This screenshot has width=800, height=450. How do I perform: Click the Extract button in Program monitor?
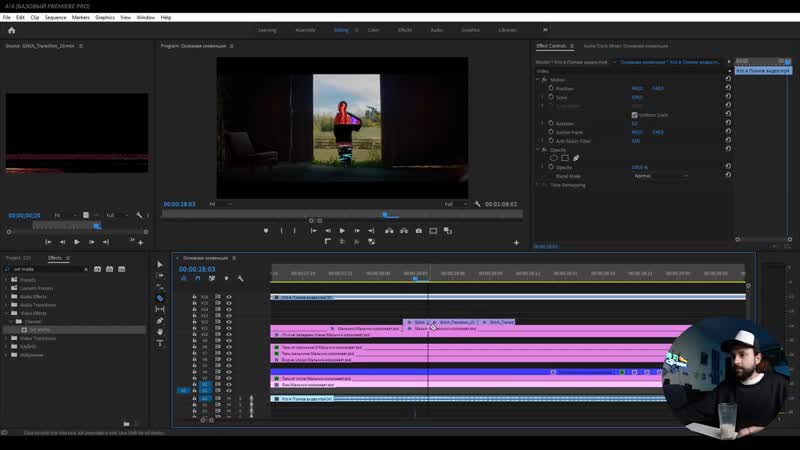click(x=404, y=231)
